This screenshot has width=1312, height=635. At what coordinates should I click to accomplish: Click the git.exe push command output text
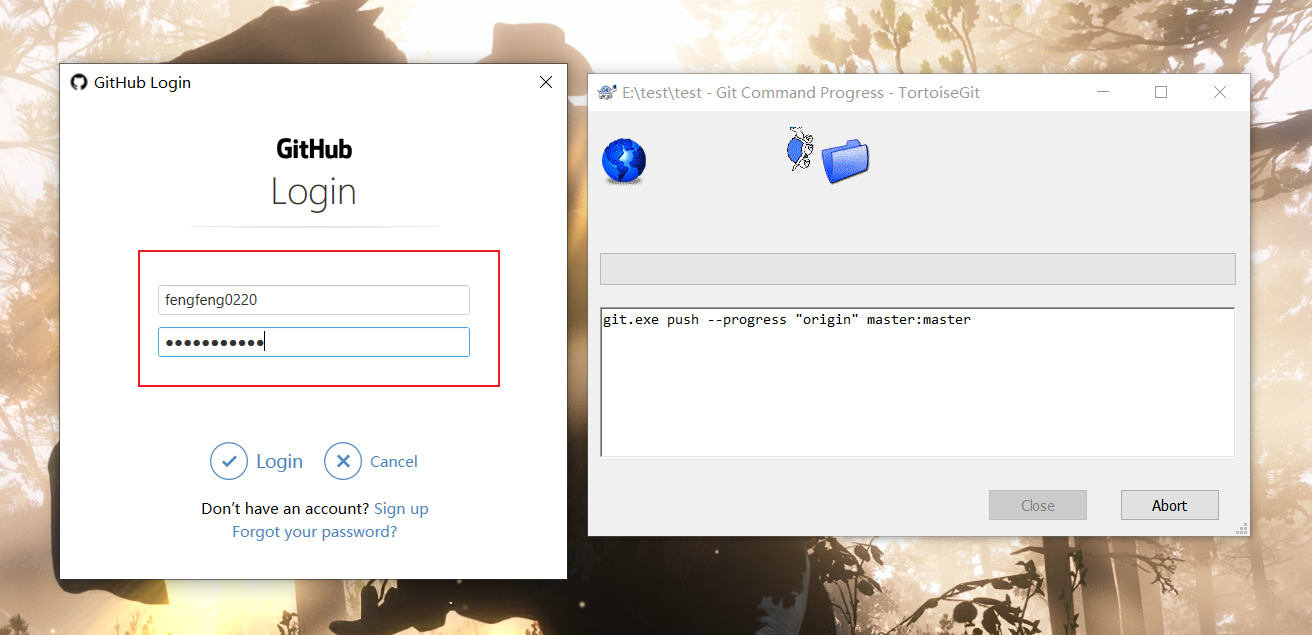point(787,320)
